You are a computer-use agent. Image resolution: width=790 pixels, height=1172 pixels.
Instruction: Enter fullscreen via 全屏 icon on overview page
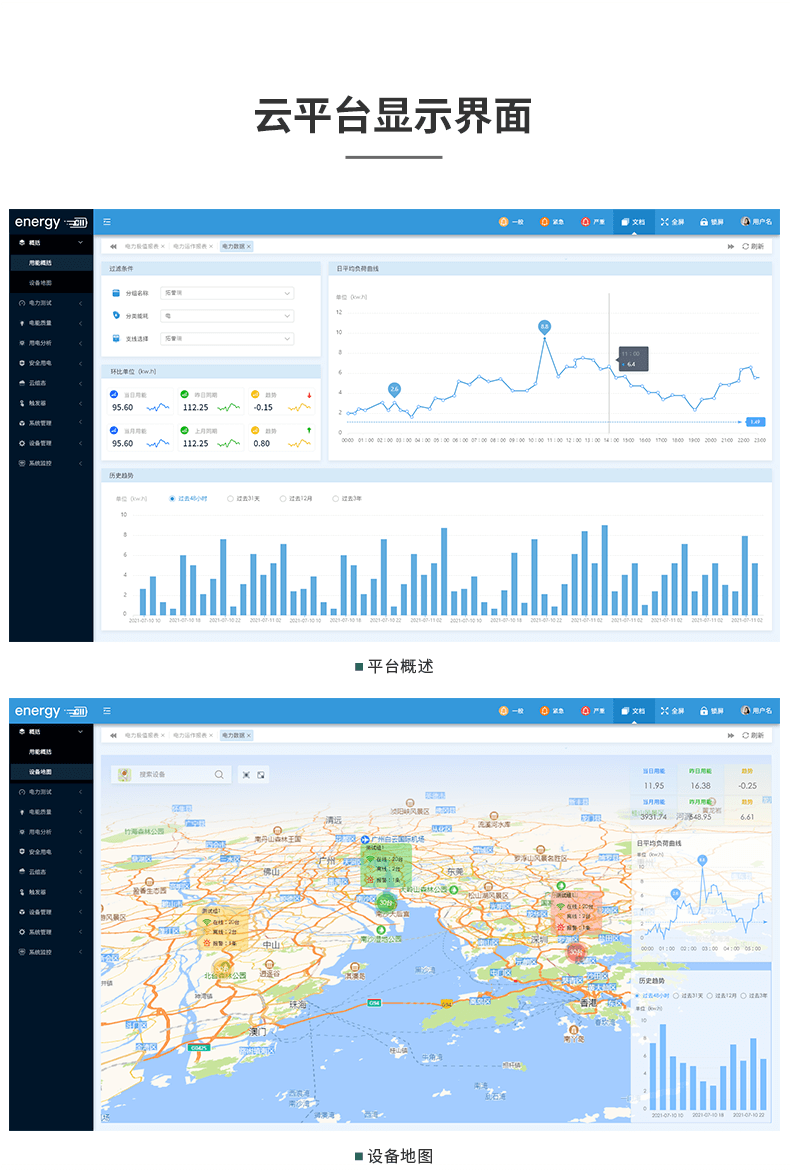tap(663, 221)
